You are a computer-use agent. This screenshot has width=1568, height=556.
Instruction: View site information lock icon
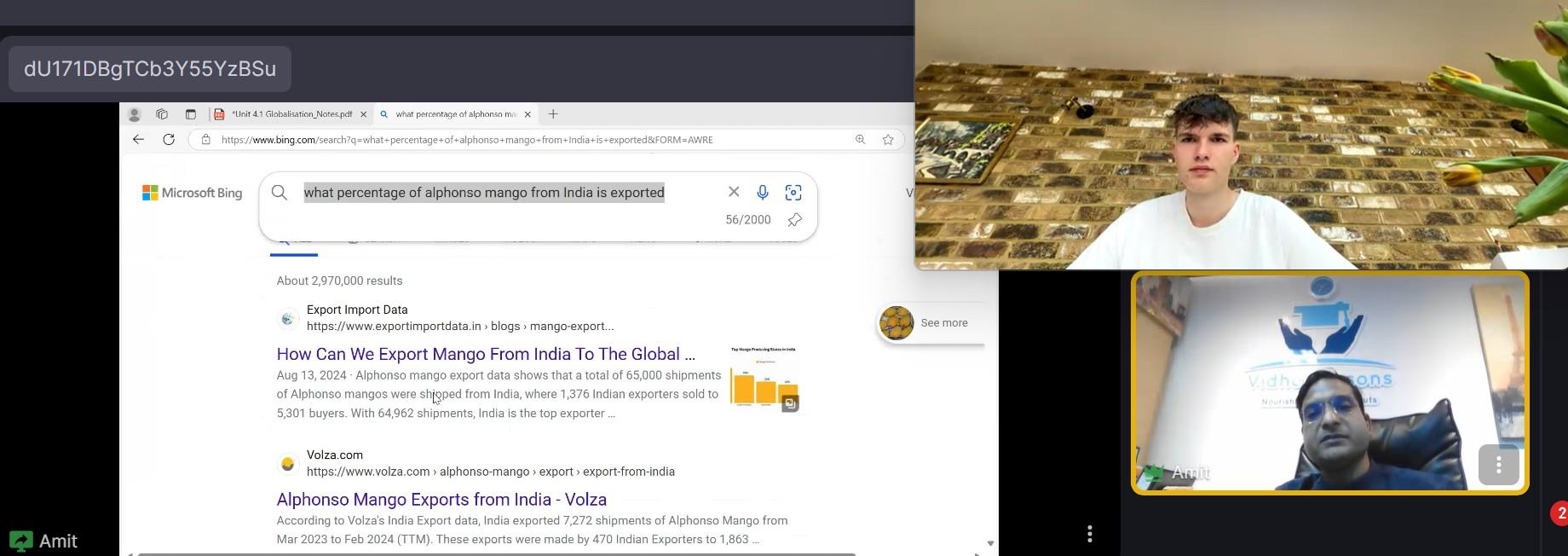pos(205,140)
